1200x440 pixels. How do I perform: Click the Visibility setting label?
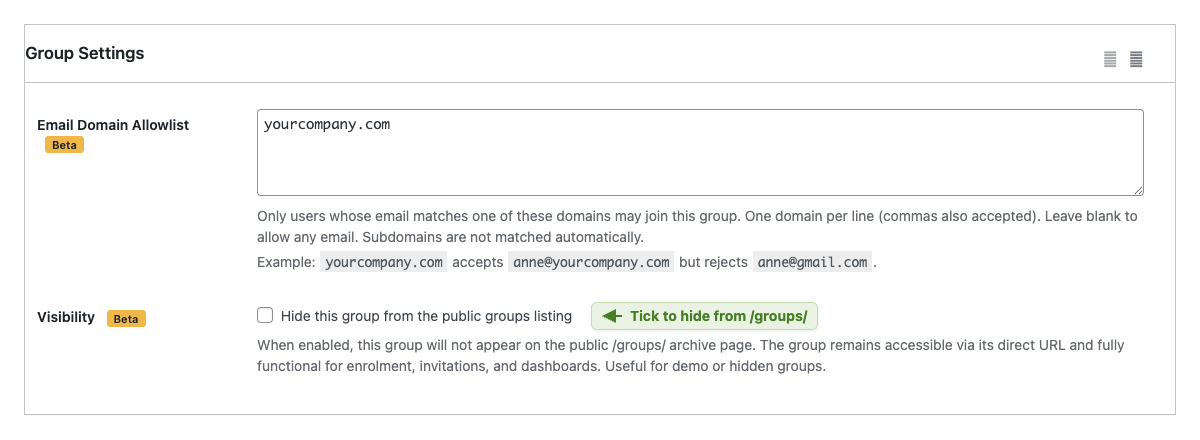[66, 317]
